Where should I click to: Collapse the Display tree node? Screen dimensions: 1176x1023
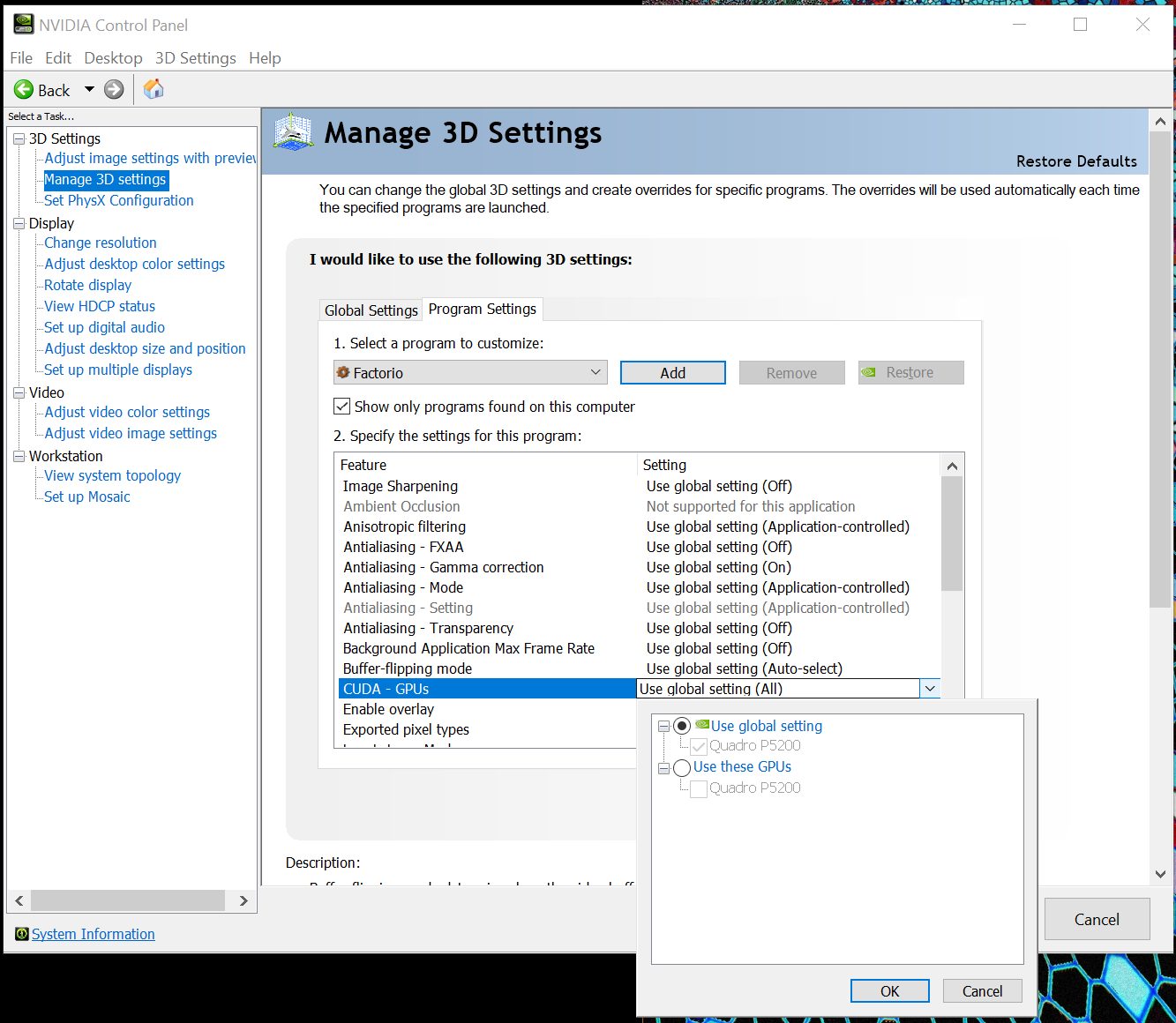click(x=19, y=223)
